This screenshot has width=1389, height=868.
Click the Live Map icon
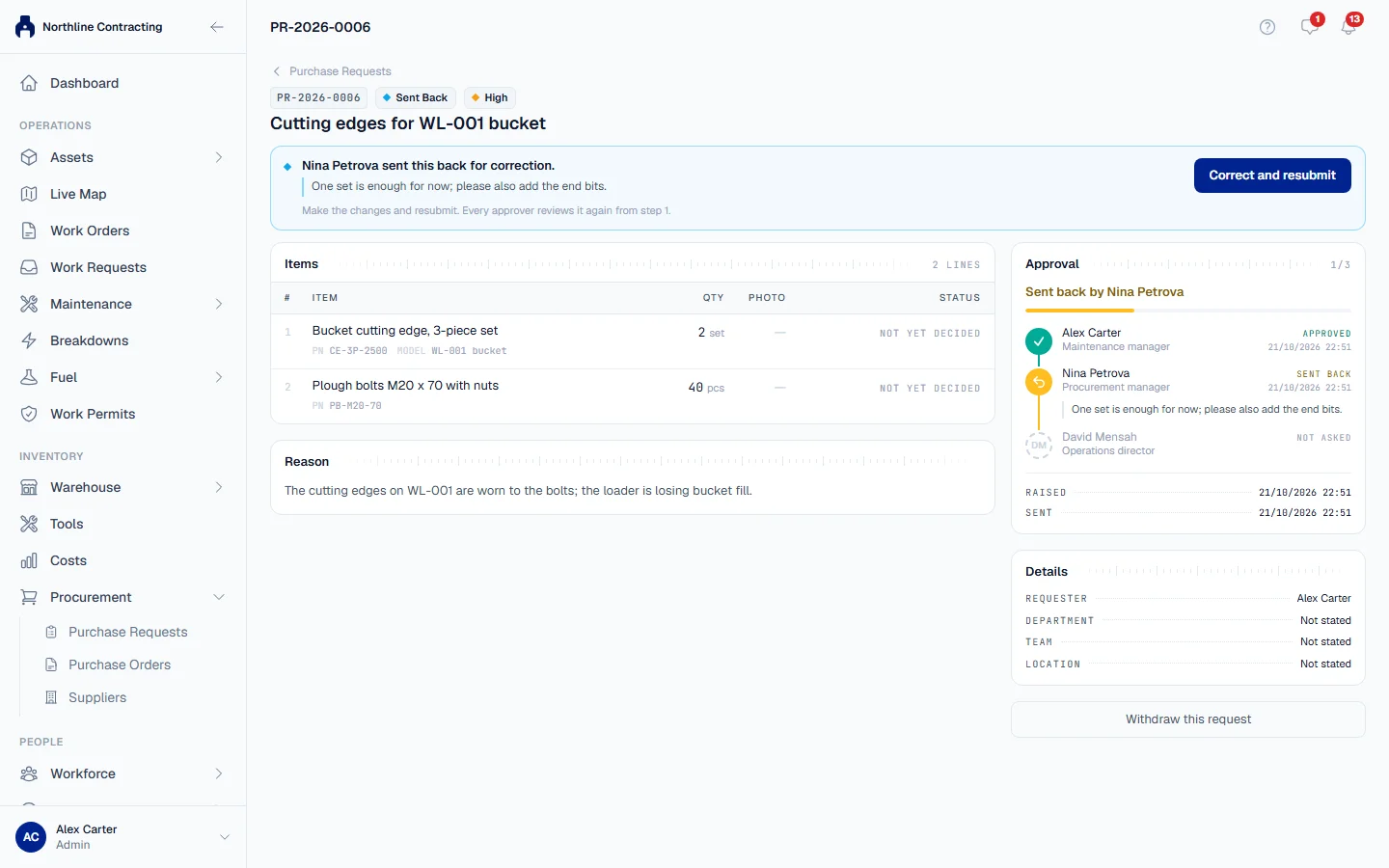29,194
